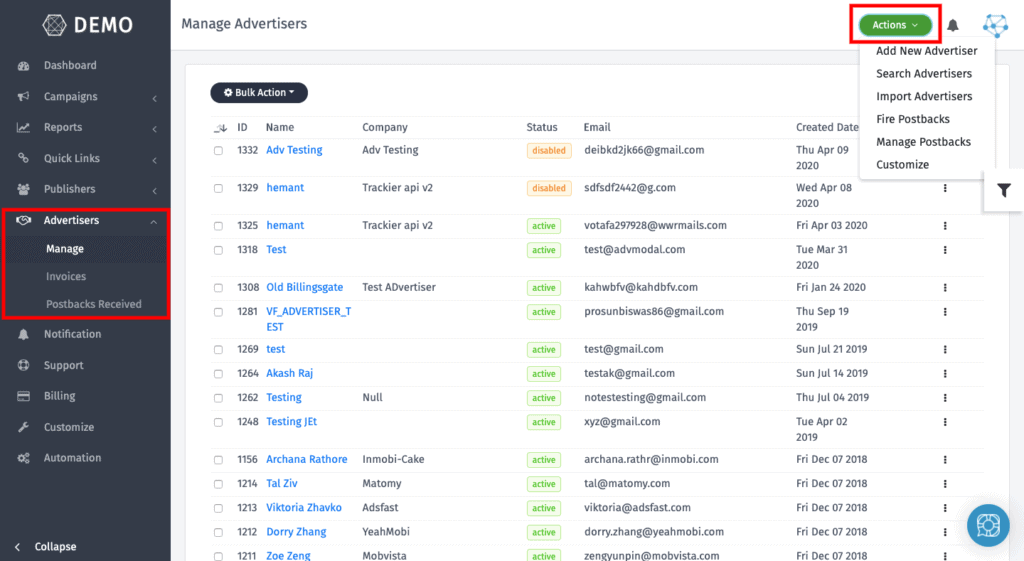Viewport: 1024px width, 561px height.
Task: Open the Viktoria Zhavko advertiser link
Action: click(x=304, y=507)
